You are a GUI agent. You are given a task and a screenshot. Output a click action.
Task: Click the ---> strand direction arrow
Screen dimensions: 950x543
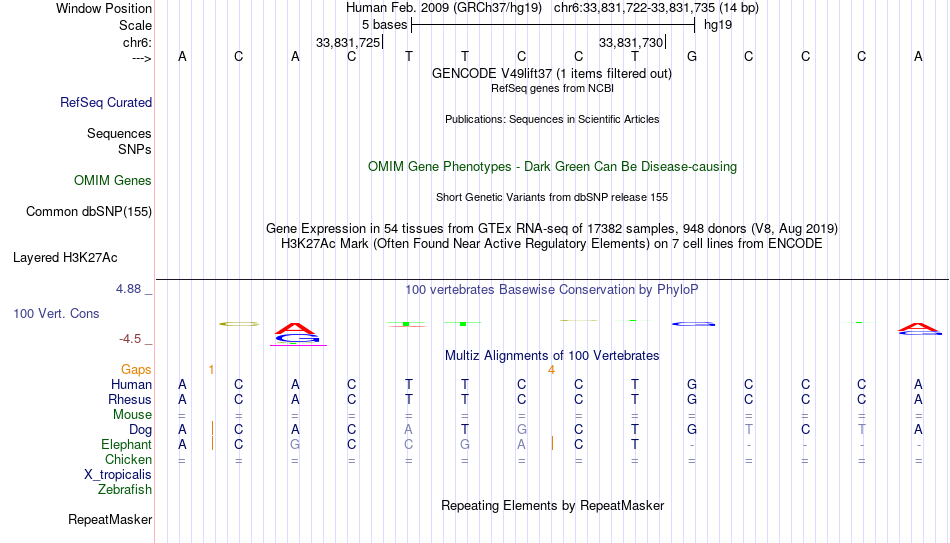141,58
